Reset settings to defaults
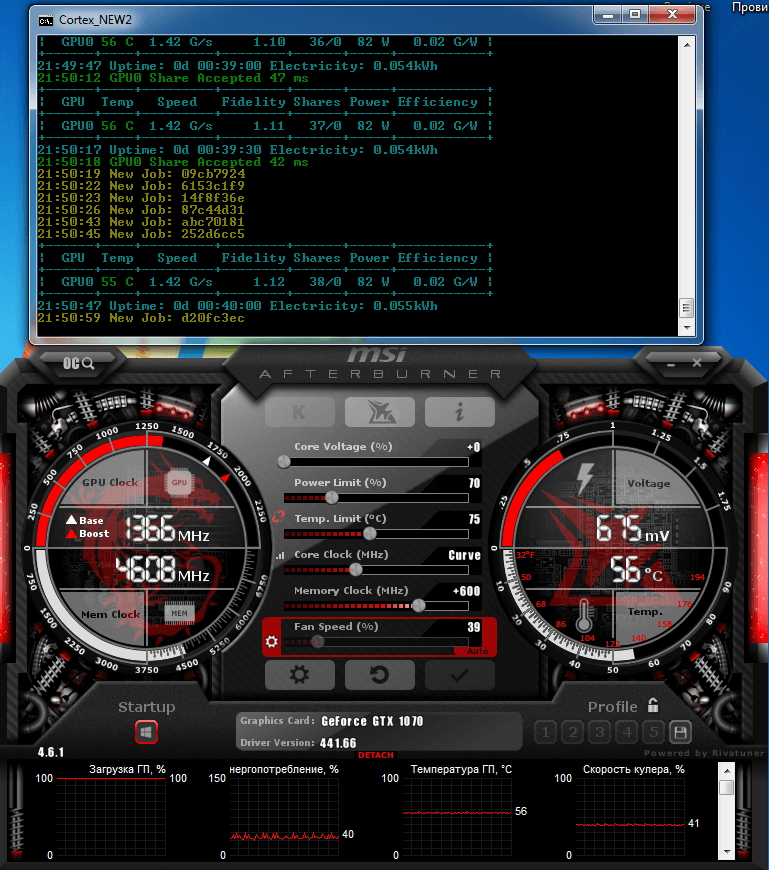 379,675
